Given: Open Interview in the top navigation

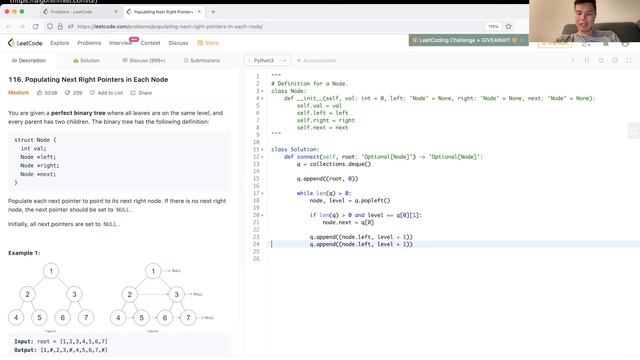Looking at the screenshot, I should click(x=120, y=43).
